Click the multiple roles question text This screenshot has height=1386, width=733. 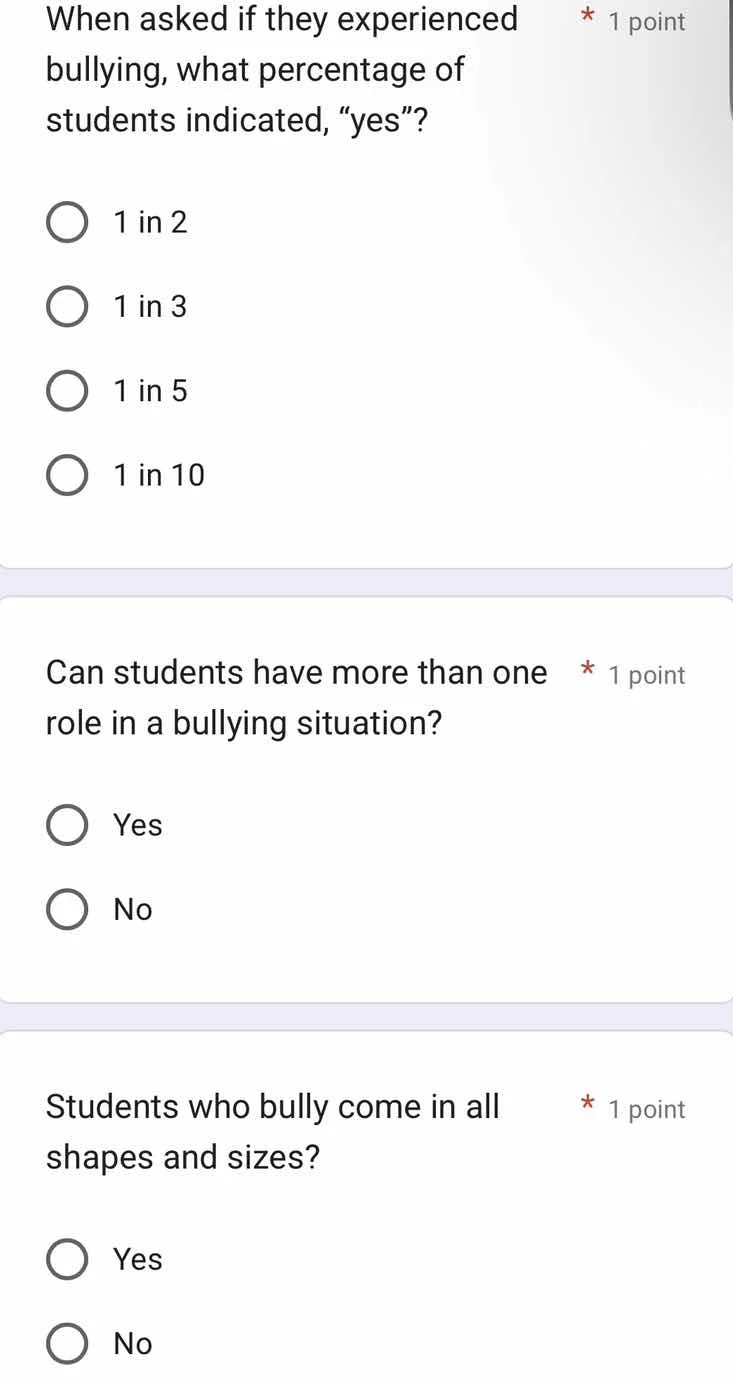296,696
